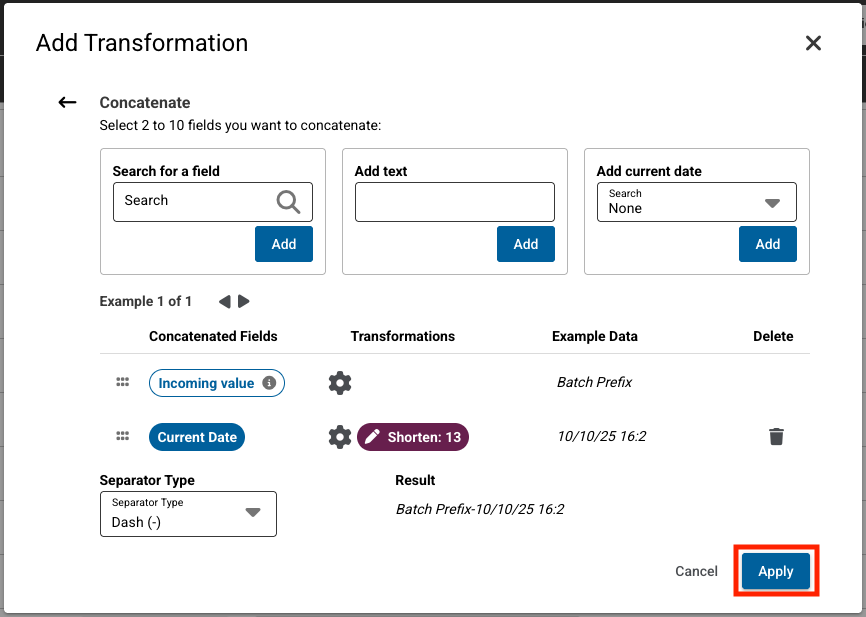Screen dimensions: 866x617
Task: Apply the transformation
Action: coord(775,571)
